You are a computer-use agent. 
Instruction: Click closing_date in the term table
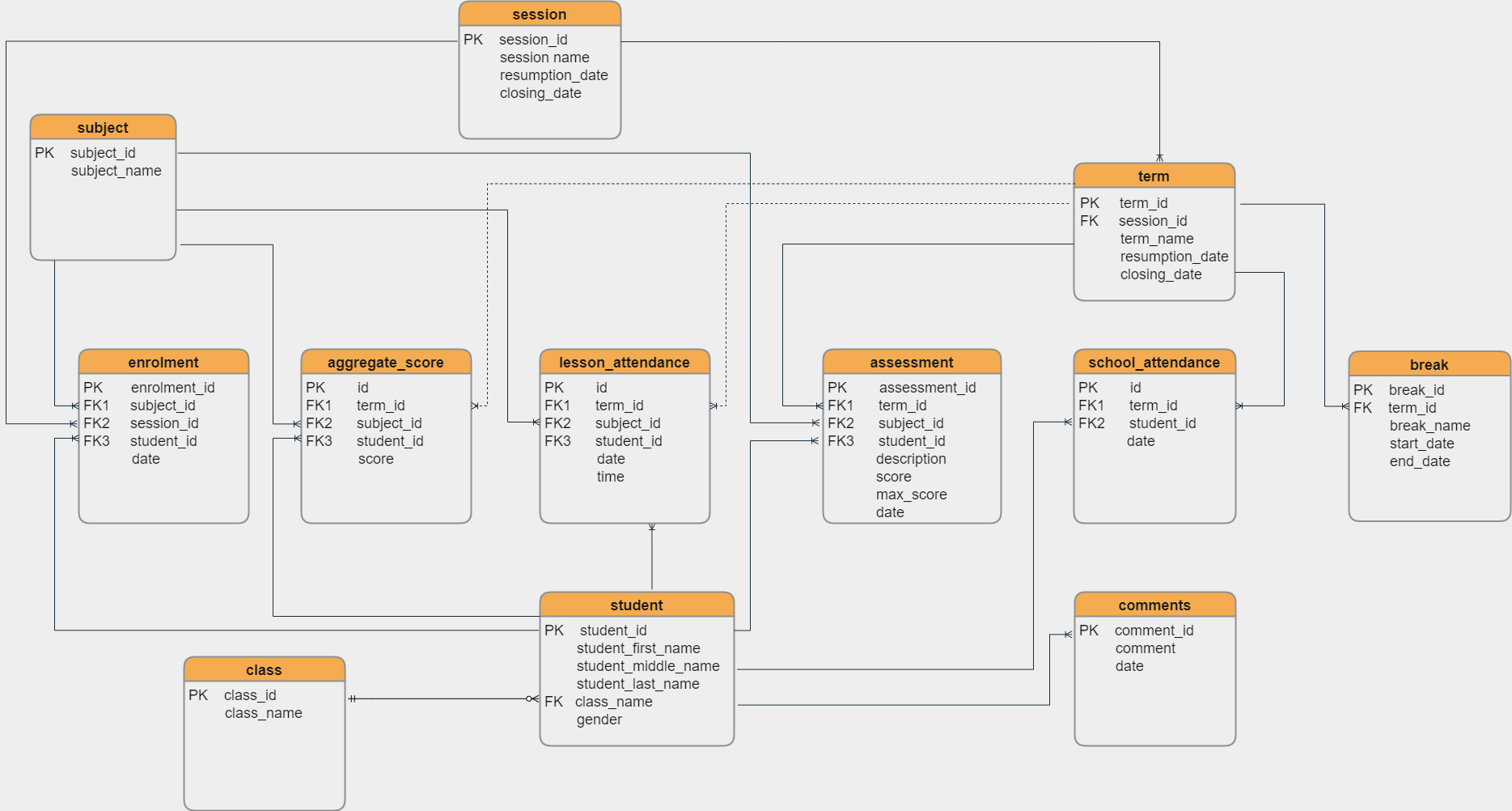pos(1161,274)
